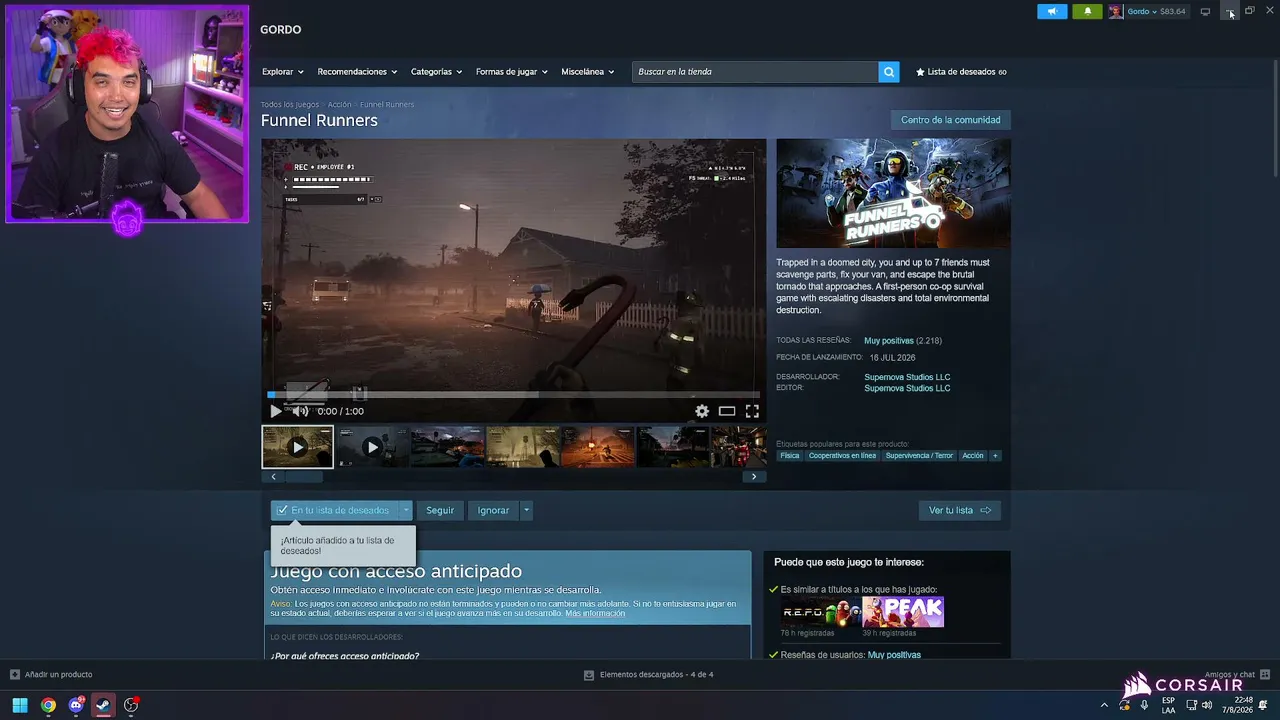Click the Steam taskbar icon
Viewport: 1280px width, 720px height.
click(103, 705)
